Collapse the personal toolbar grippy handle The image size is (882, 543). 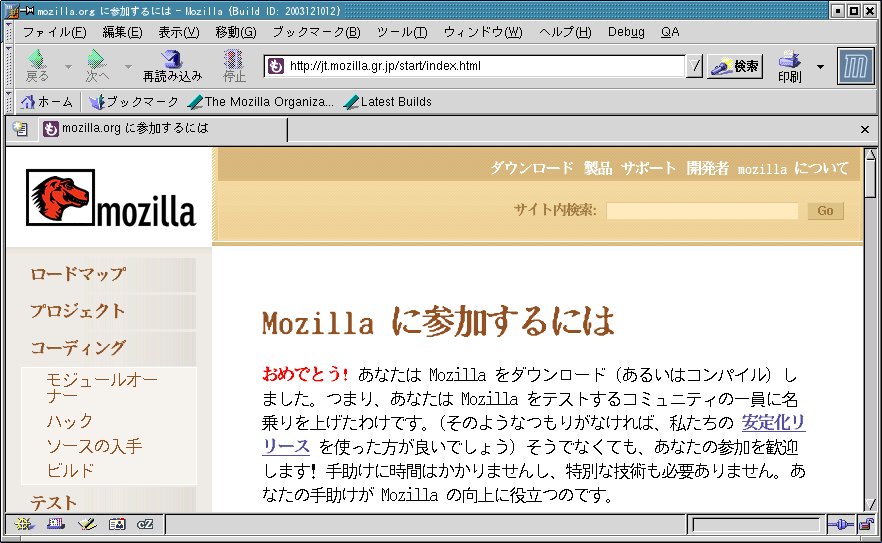8,102
